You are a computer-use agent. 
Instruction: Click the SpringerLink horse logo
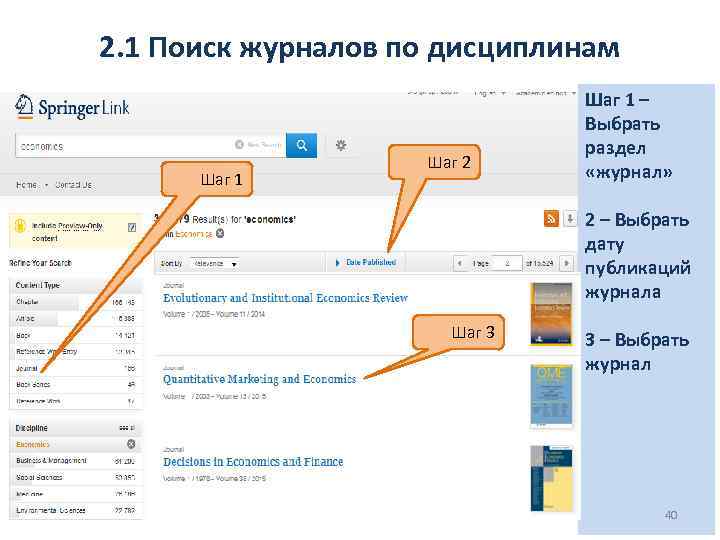tap(23, 107)
